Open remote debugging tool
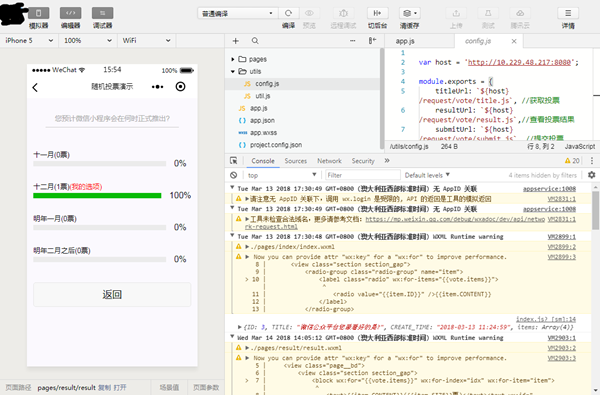 pyautogui.click(x=343, y=13)
